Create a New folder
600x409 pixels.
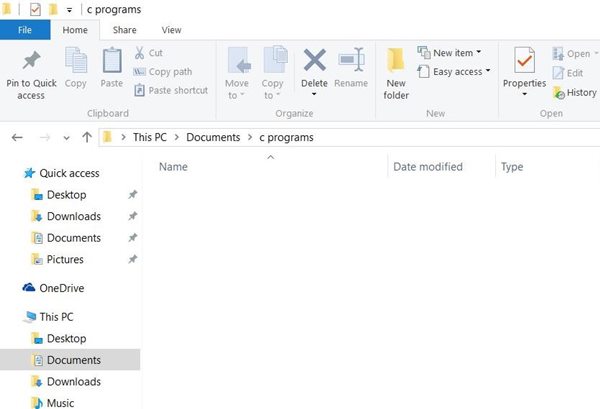pos(396,74)
